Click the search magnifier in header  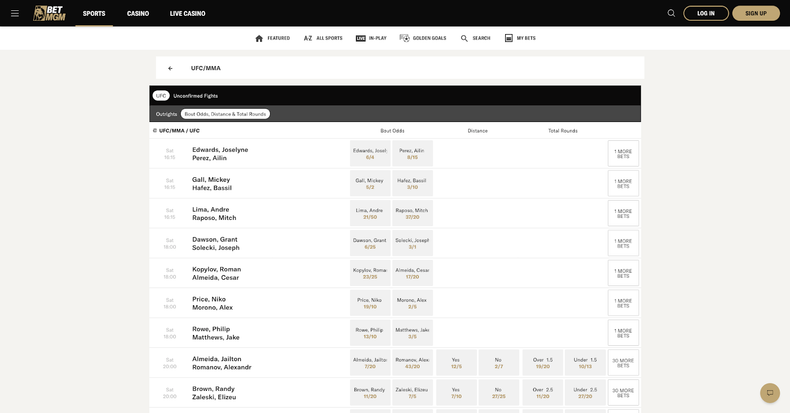[671, 13]
